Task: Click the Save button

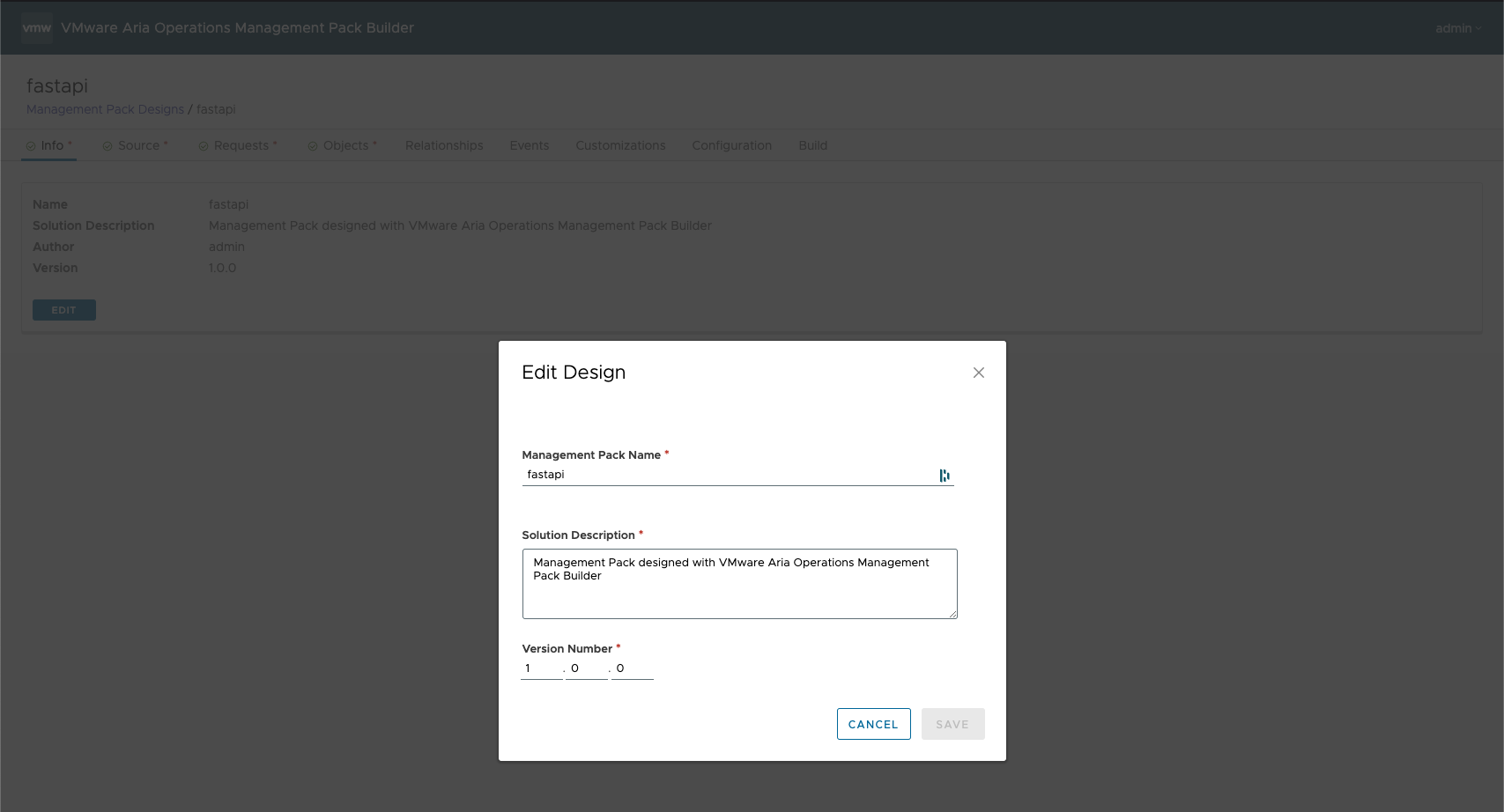Action: (x=952, y=724)
